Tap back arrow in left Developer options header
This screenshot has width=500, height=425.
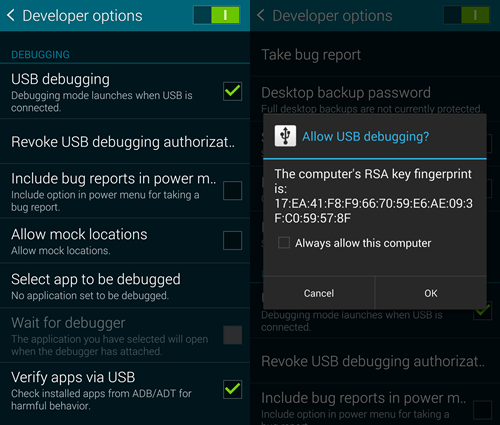[11, 15]
